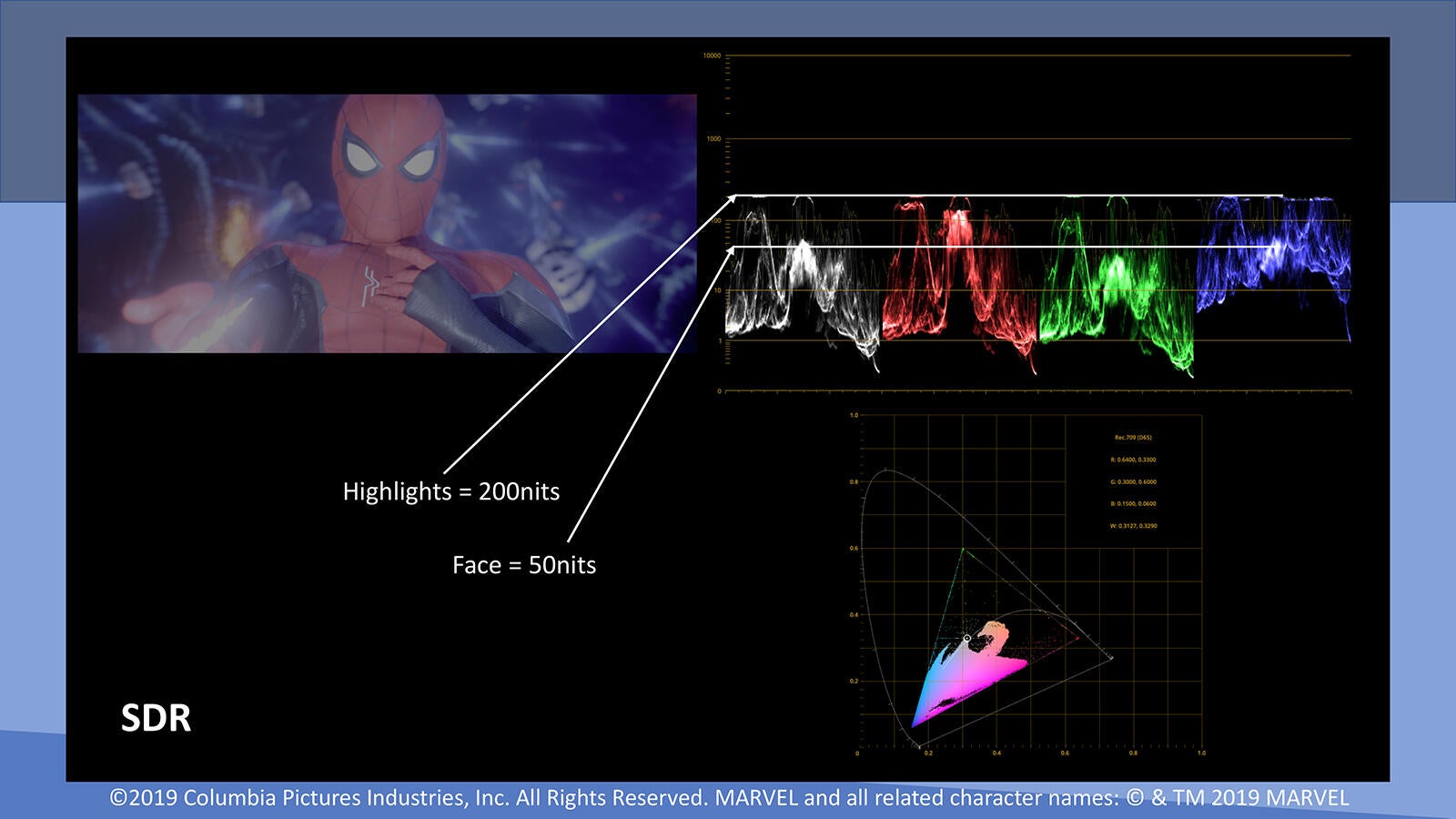
Task: Click the blue channel waveform trace
Action: [1274, 268]
